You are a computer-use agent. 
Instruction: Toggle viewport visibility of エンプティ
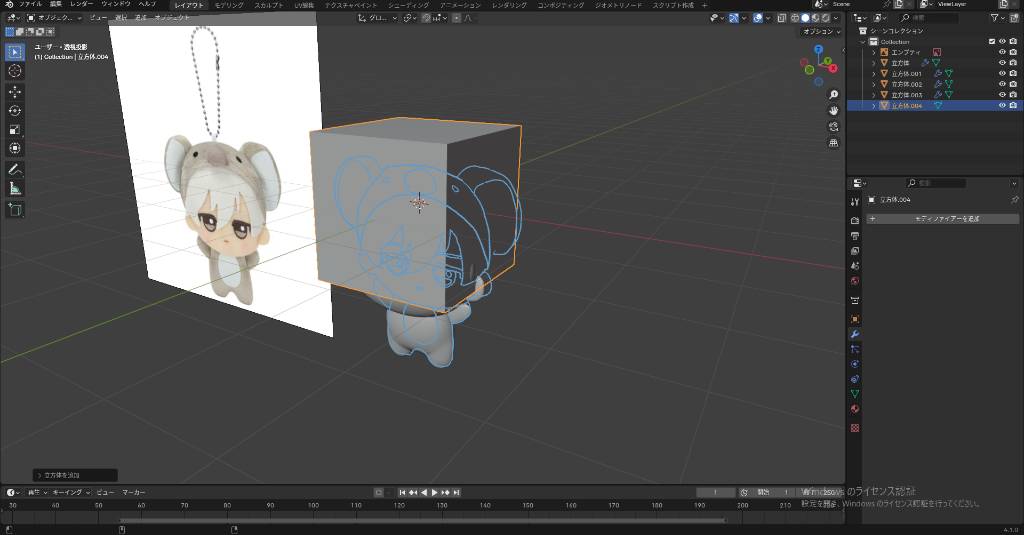click(1002, 52)
